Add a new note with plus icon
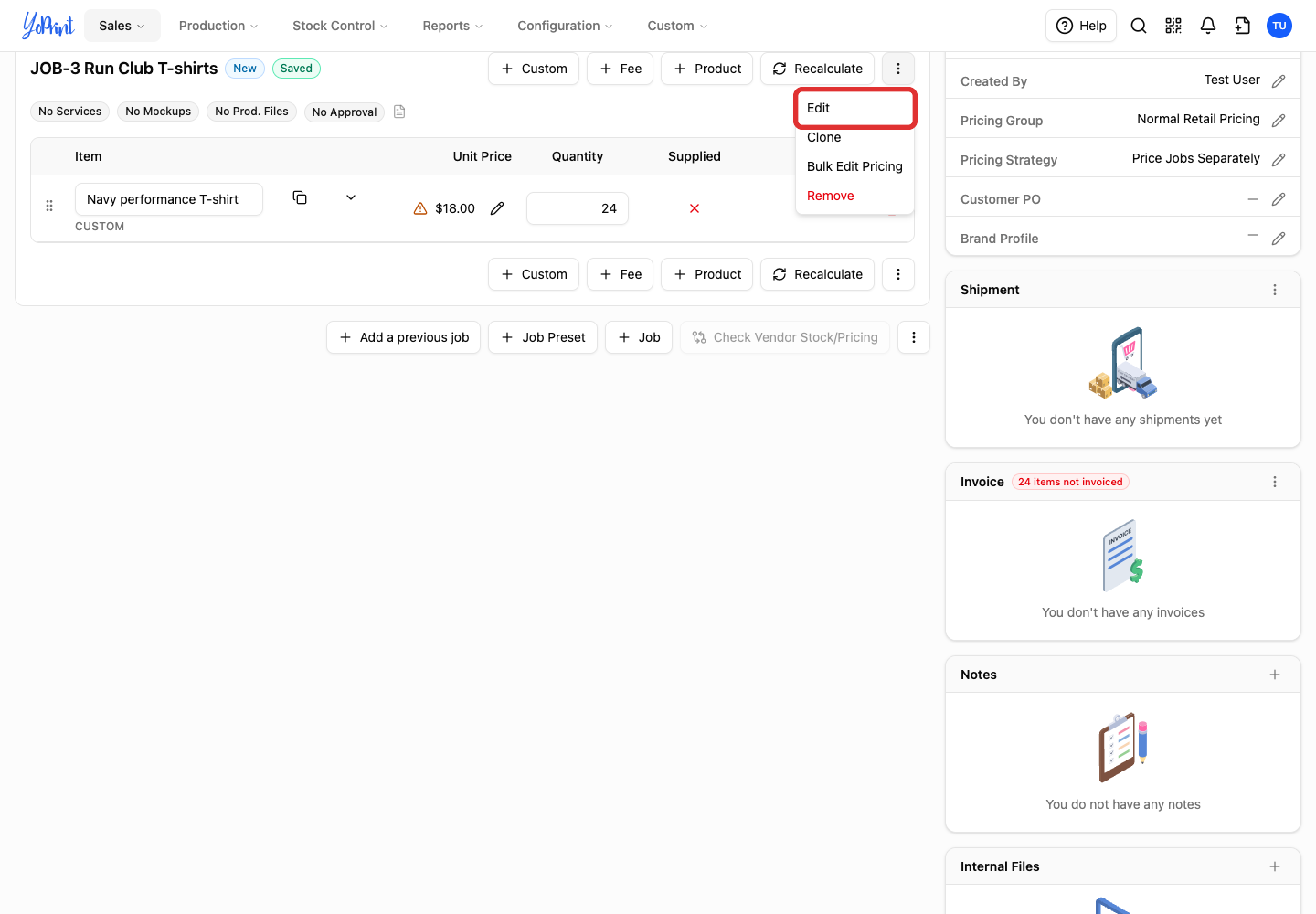Image resolution: width=1316 pixels, height=914 pixels. 1275,675
